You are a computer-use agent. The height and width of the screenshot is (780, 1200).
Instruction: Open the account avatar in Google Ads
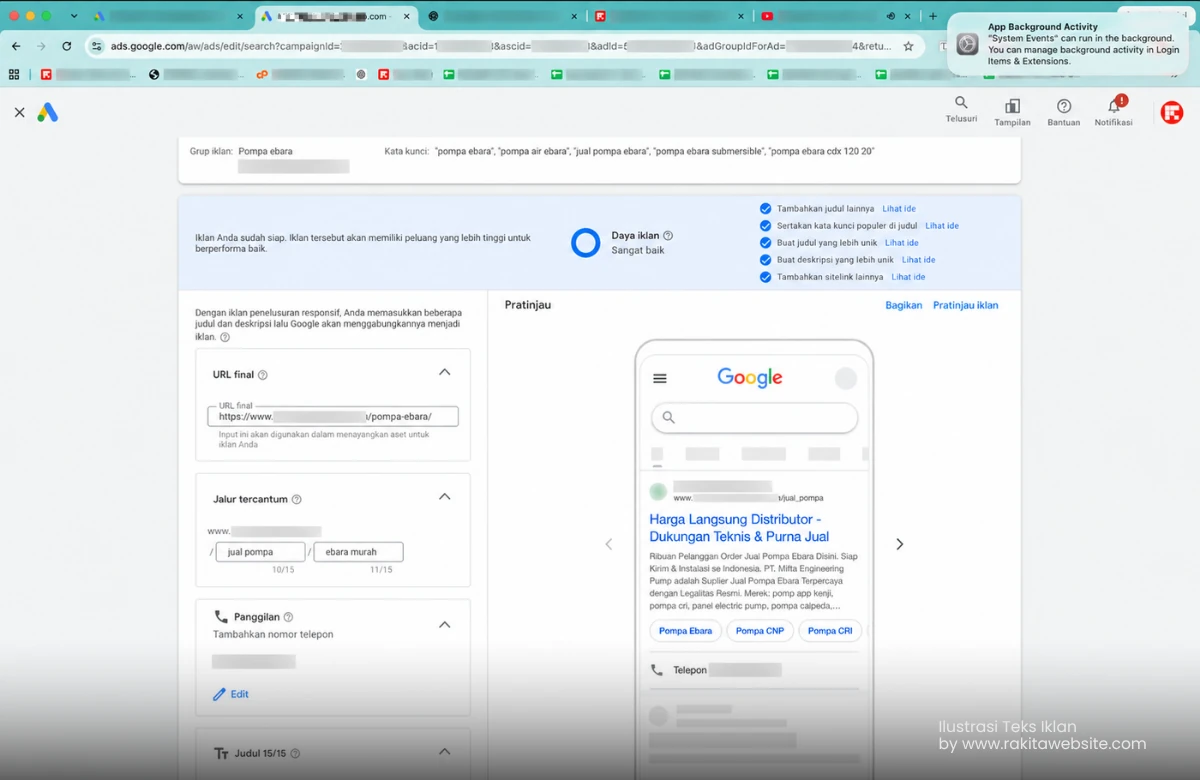pyautogui.click(x=1172, y=112)
